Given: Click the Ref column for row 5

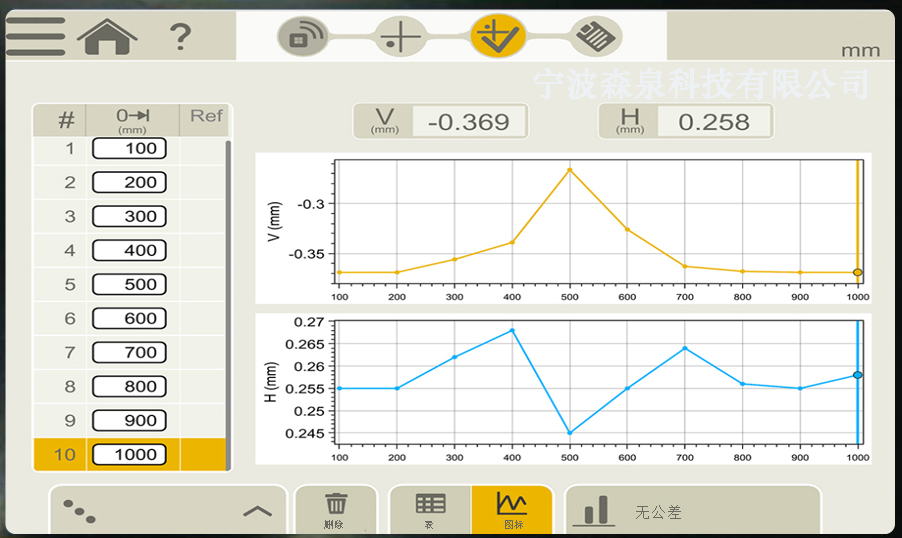Looking at the screenshot, I should (x=203, y=285).
